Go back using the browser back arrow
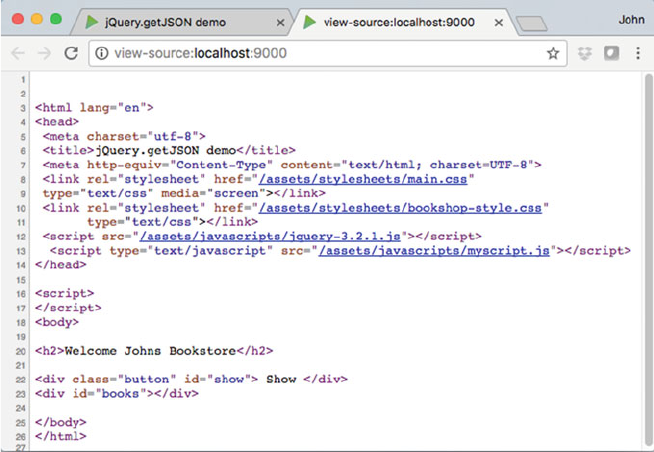The width and height of the screenshot is (654, 452). tap(18, 53)
